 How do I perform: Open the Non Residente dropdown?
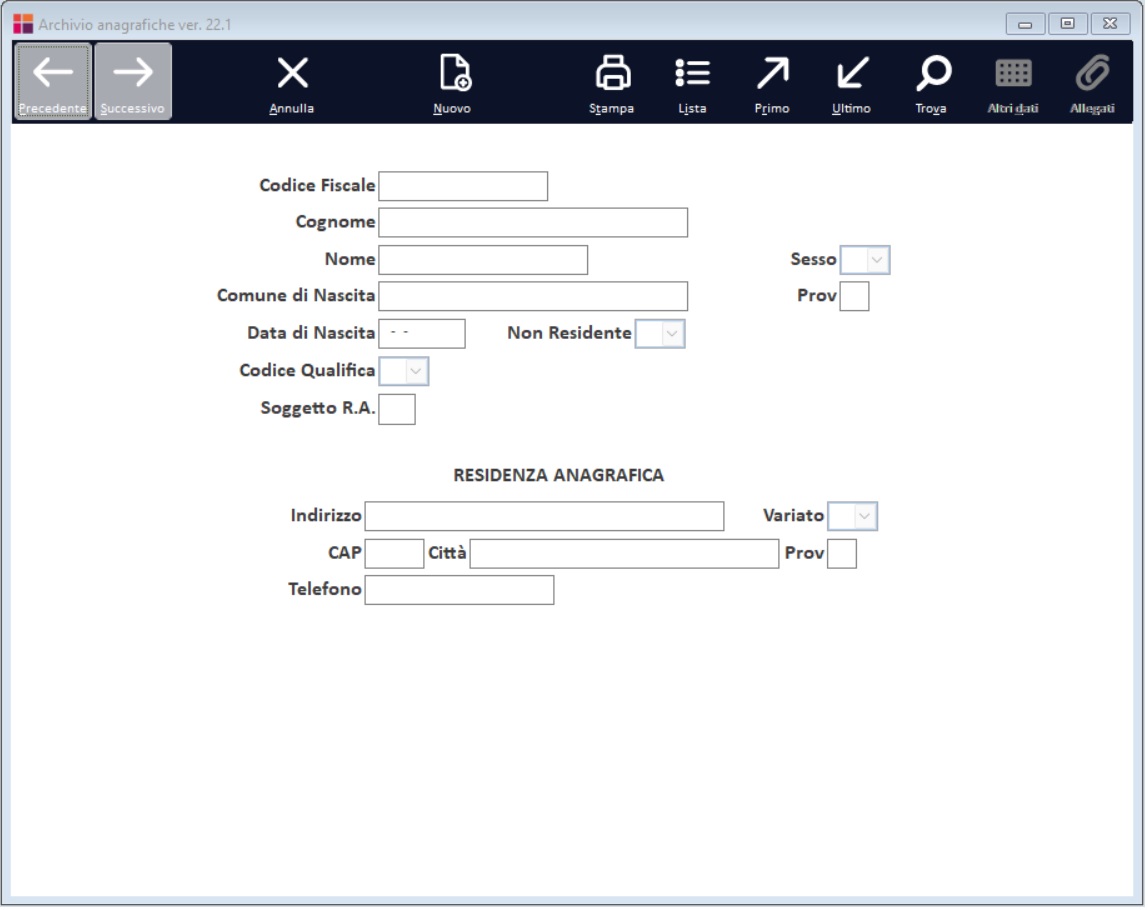(x=661, y=335)
